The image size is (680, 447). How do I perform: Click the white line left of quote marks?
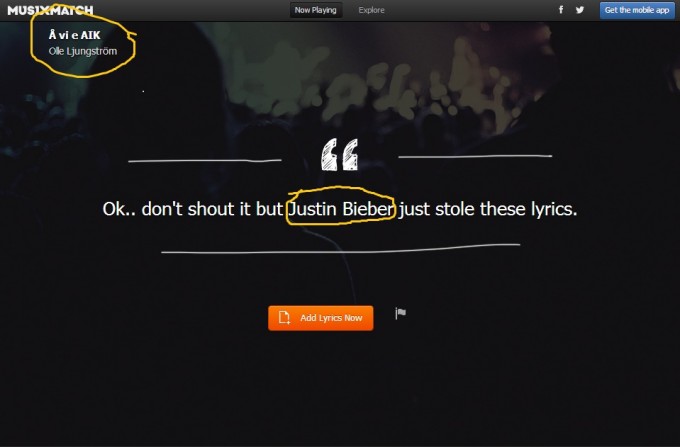click(205, 160)
